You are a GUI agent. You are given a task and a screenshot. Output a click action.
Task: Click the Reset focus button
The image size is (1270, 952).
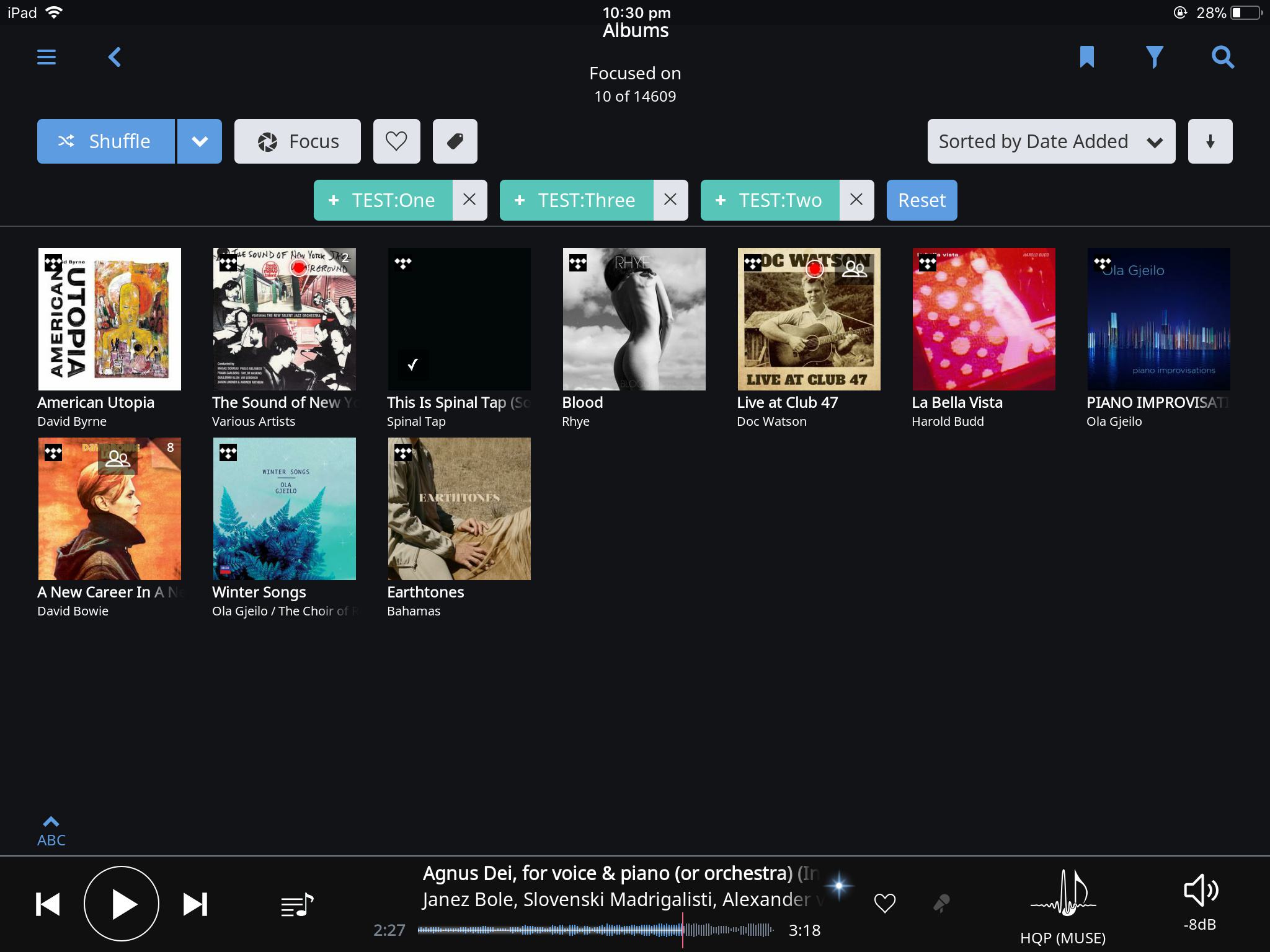tap(921, 200)
